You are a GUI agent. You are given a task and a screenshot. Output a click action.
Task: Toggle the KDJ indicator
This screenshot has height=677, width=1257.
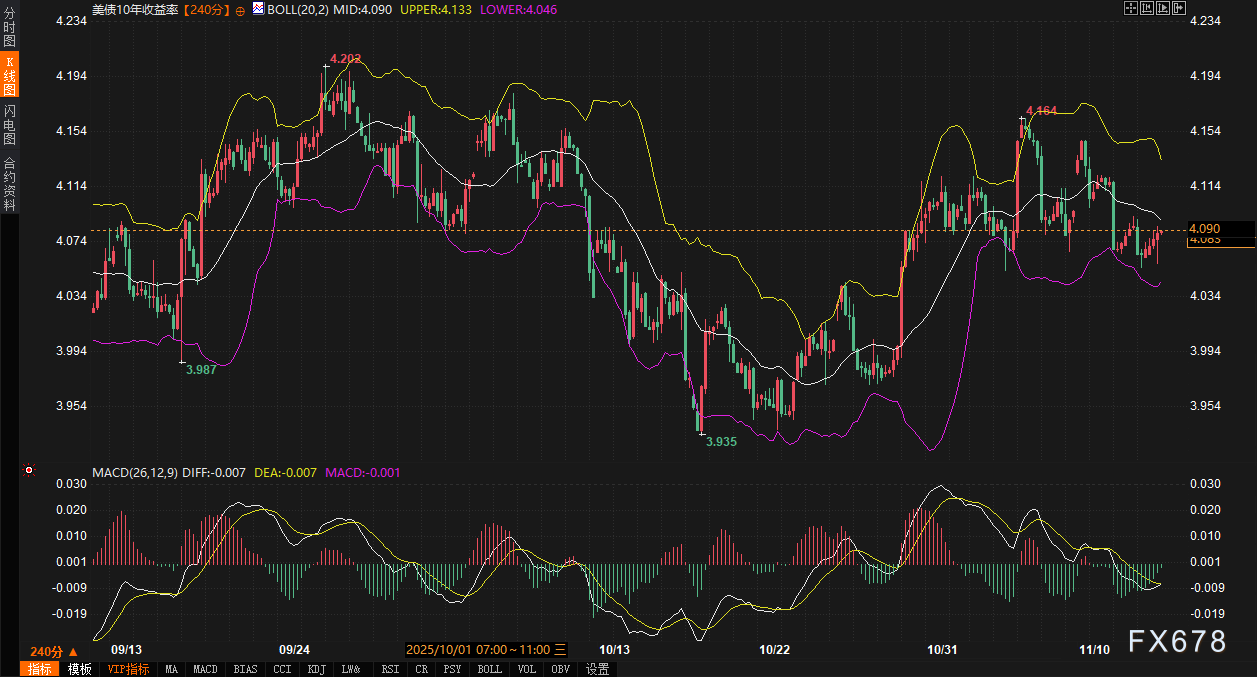click(316, 669)
